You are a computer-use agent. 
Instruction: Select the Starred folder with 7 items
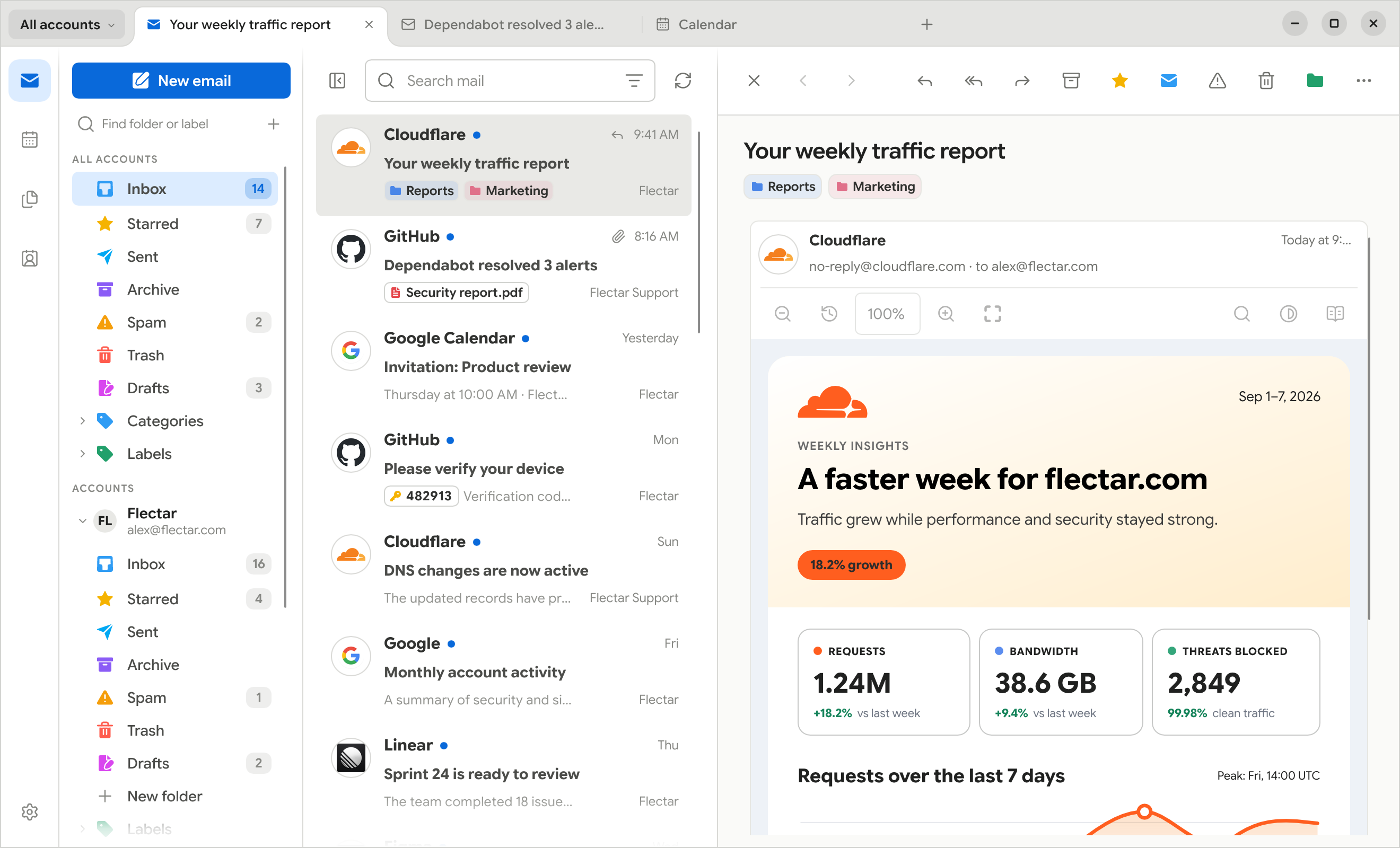coord(175,224)
